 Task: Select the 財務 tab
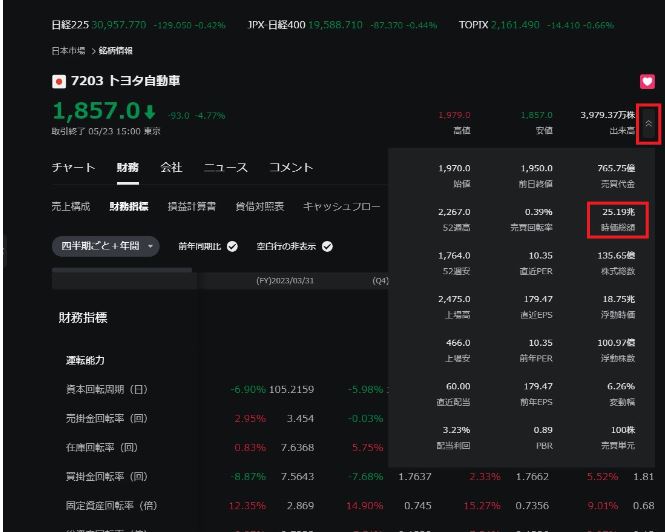pyautogui.click(x=128, y=168)
